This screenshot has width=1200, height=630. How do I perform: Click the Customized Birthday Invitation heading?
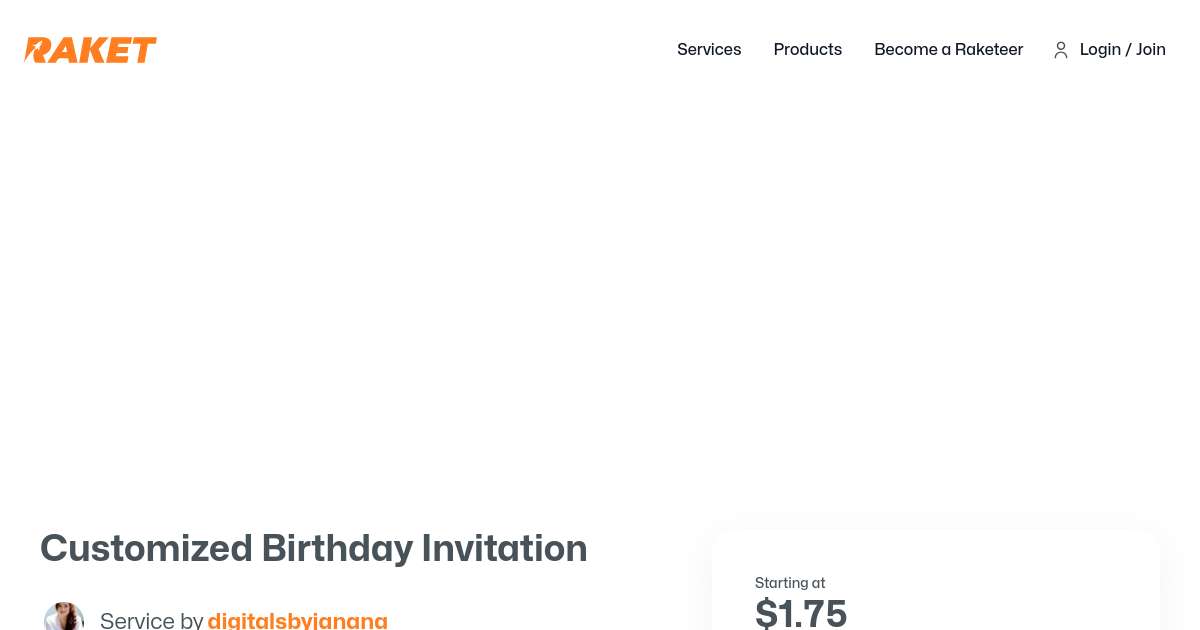[313, 548]
